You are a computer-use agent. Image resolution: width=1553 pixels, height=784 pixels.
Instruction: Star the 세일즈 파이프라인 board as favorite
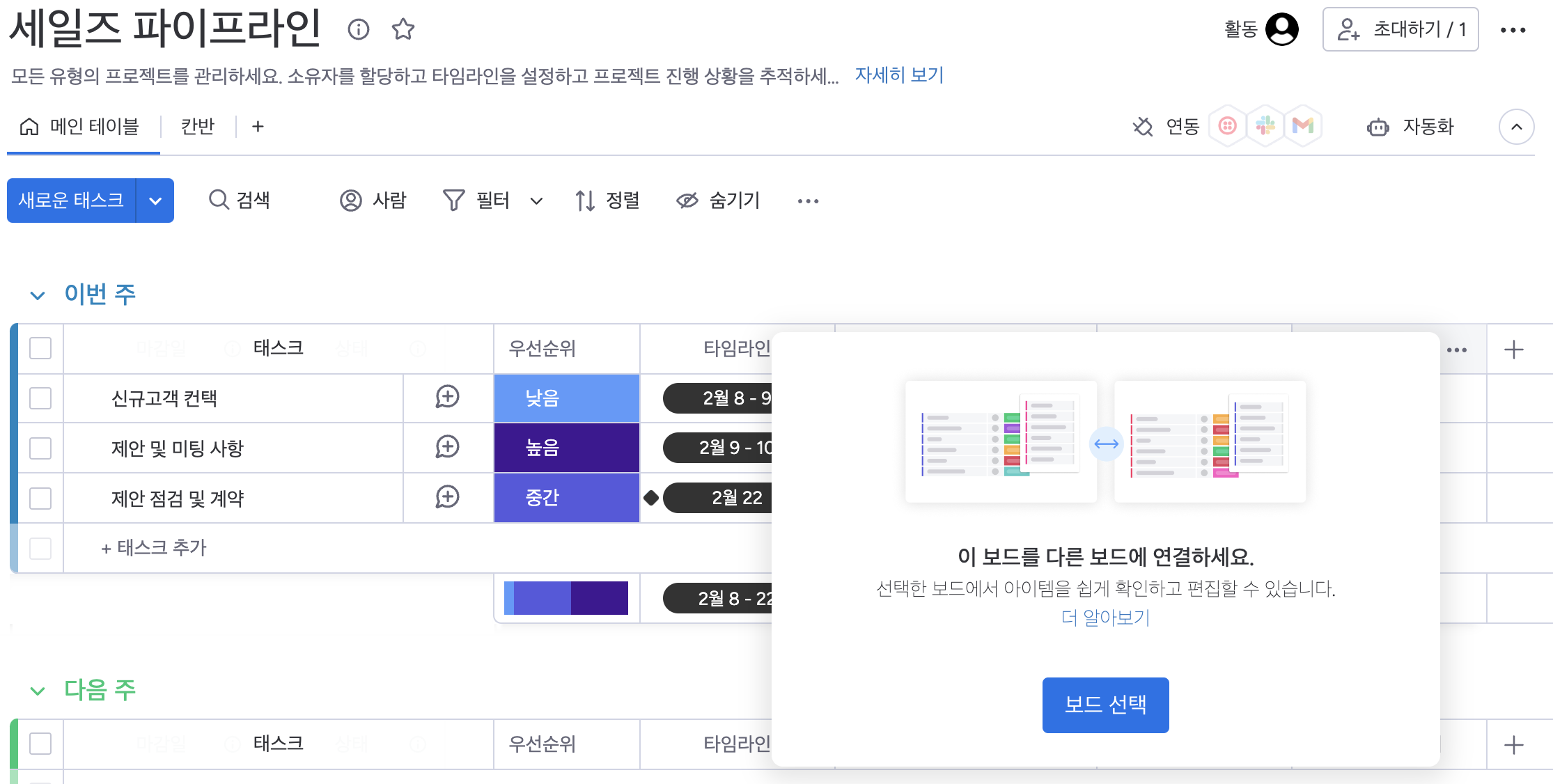(x=403, y=29)
